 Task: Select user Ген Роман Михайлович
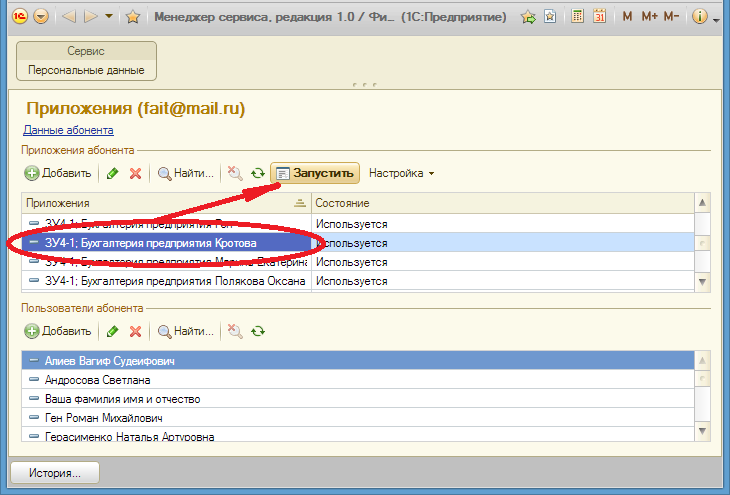point(358,418)
